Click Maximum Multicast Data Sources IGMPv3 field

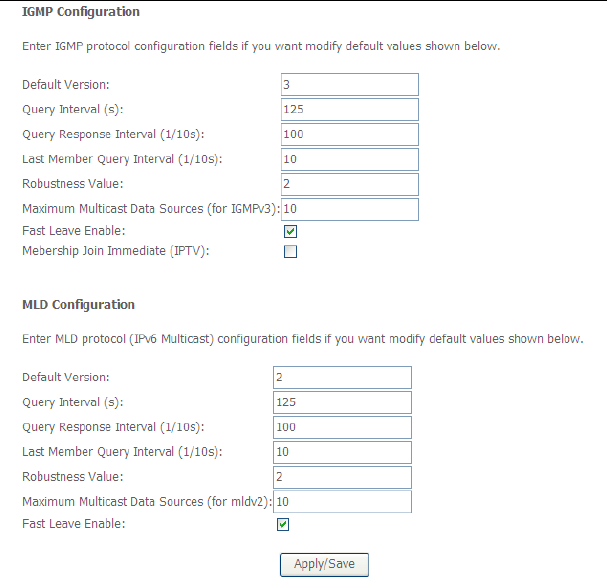pos(350,209)
